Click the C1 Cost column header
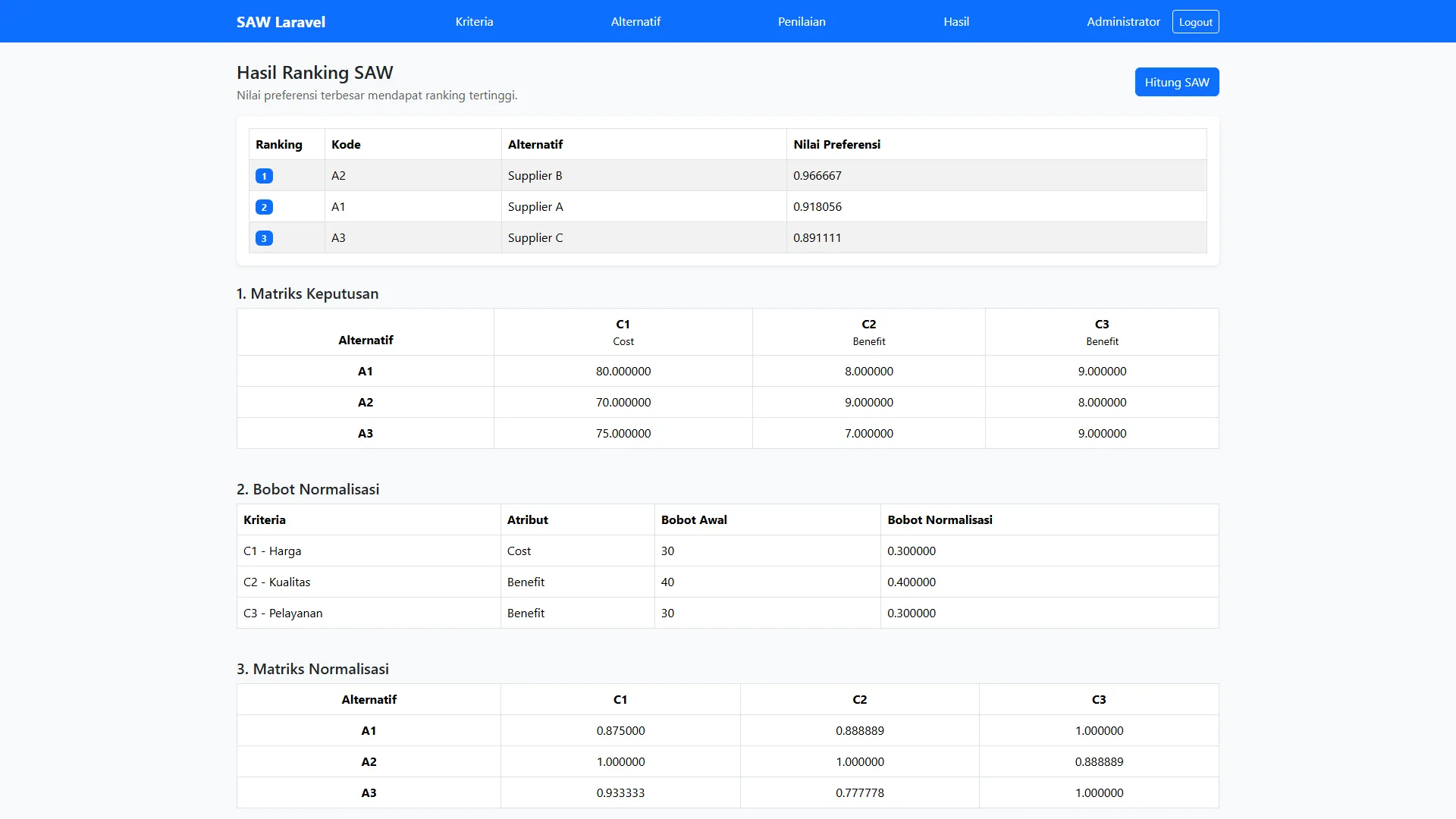Screen dimensions: 1456x819 click(623, 332)
